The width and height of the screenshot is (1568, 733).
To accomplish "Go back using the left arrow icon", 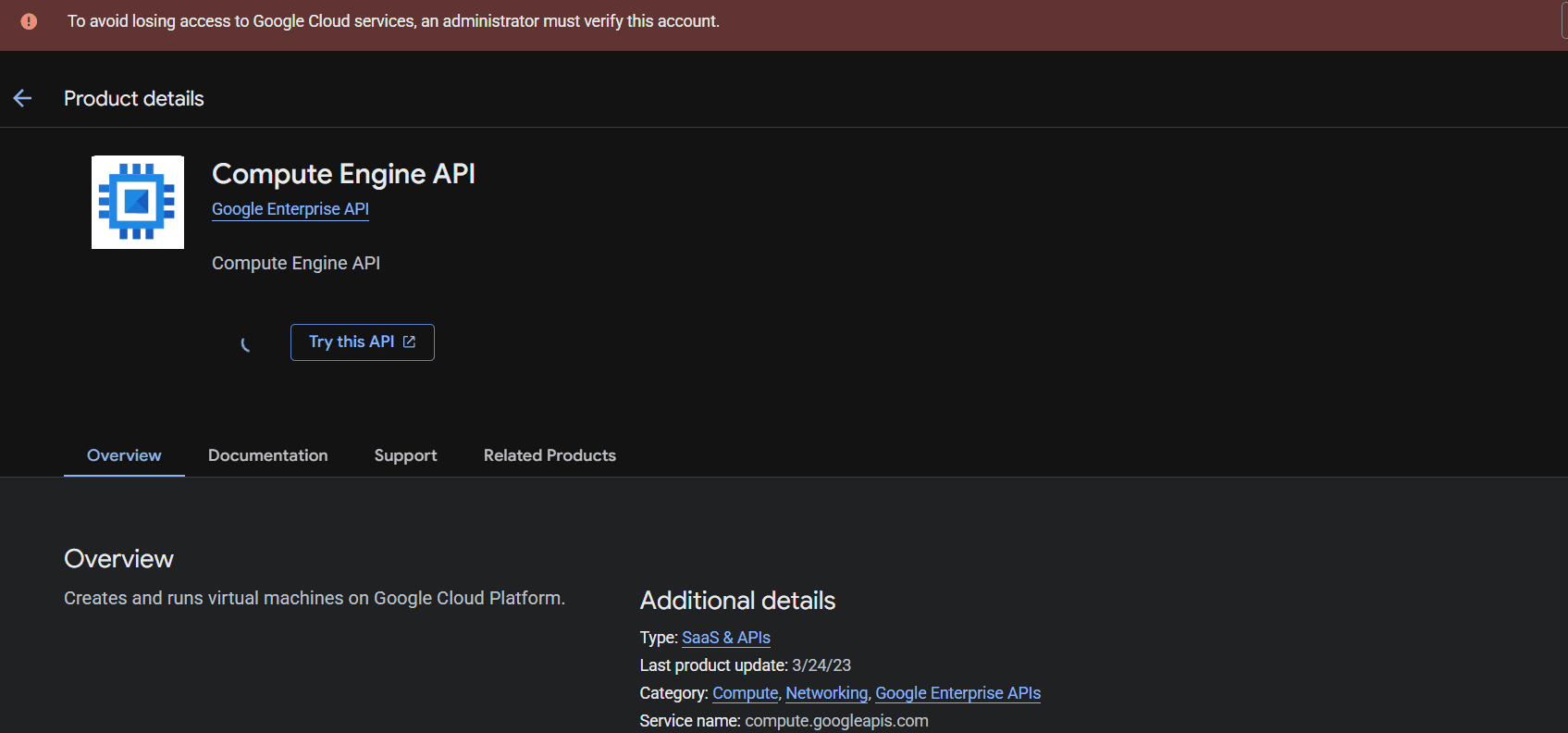I will point(22,98).
